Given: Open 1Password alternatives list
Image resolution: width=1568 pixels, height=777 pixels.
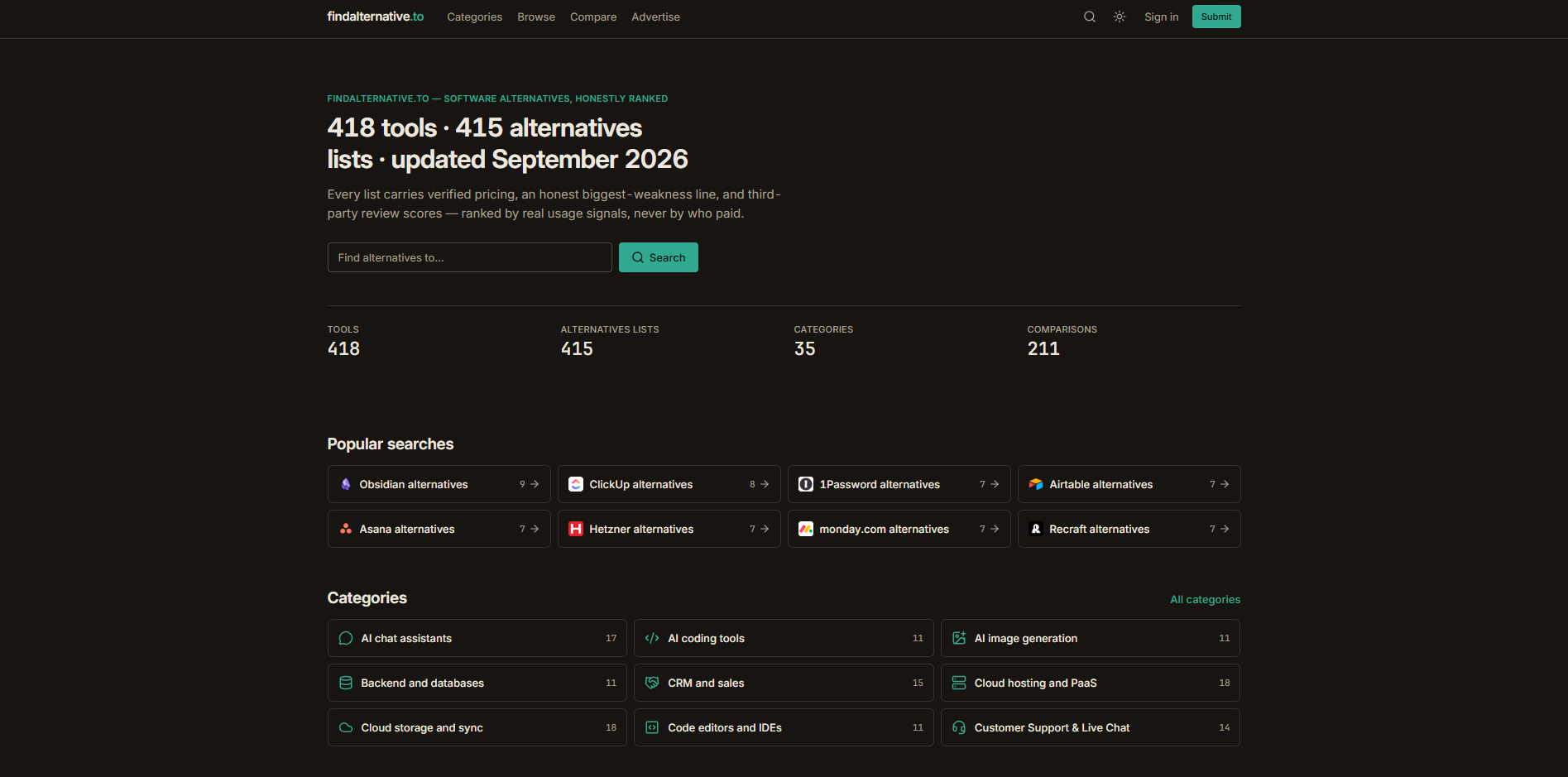Looking at the screenshot, I should [899, 484].
